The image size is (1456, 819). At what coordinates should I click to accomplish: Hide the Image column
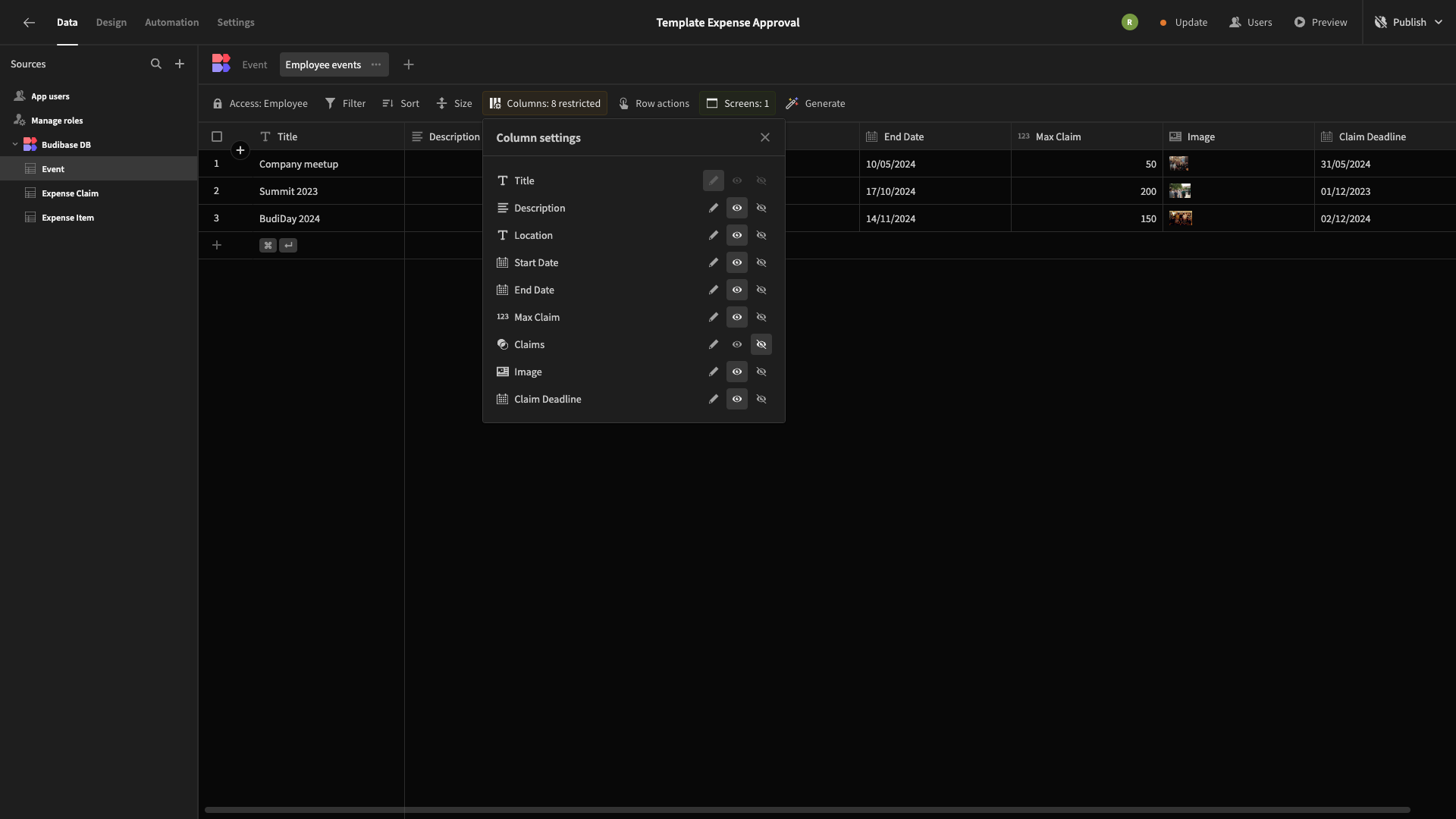click(x=761, y=372)
